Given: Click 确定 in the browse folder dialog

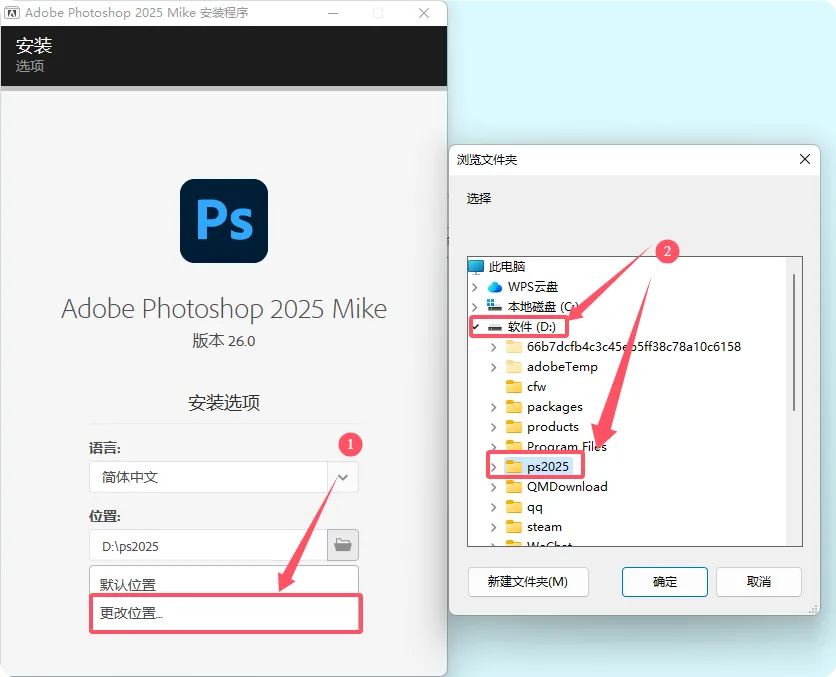Looking at the screenshot, I should [665, 582].
